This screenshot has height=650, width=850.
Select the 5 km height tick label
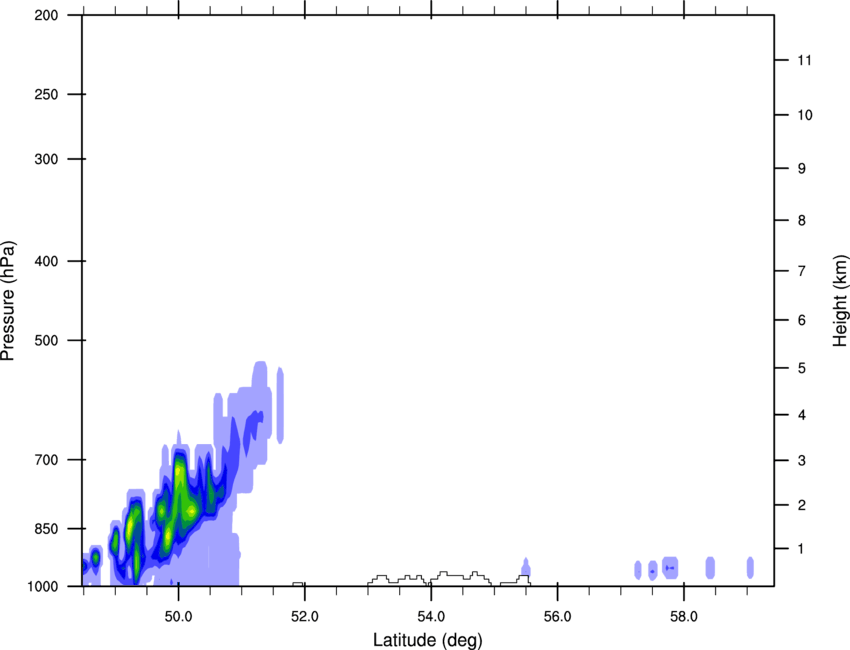click(x=801, y=369)
